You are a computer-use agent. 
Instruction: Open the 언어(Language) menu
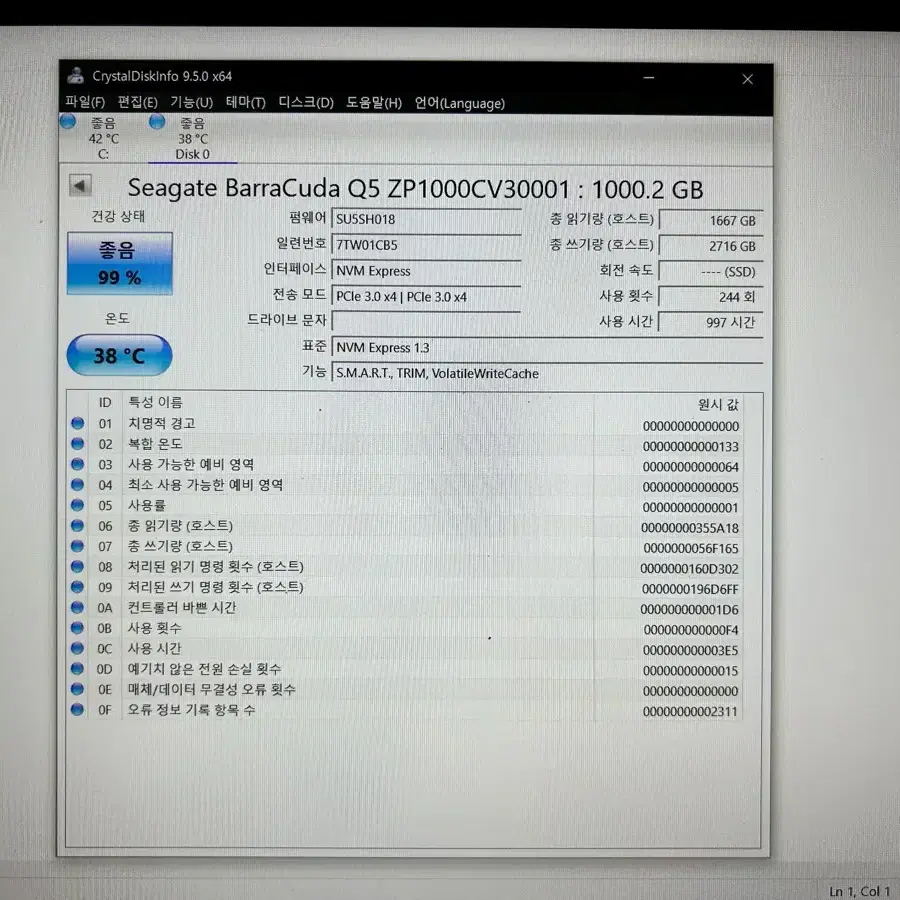460,103
